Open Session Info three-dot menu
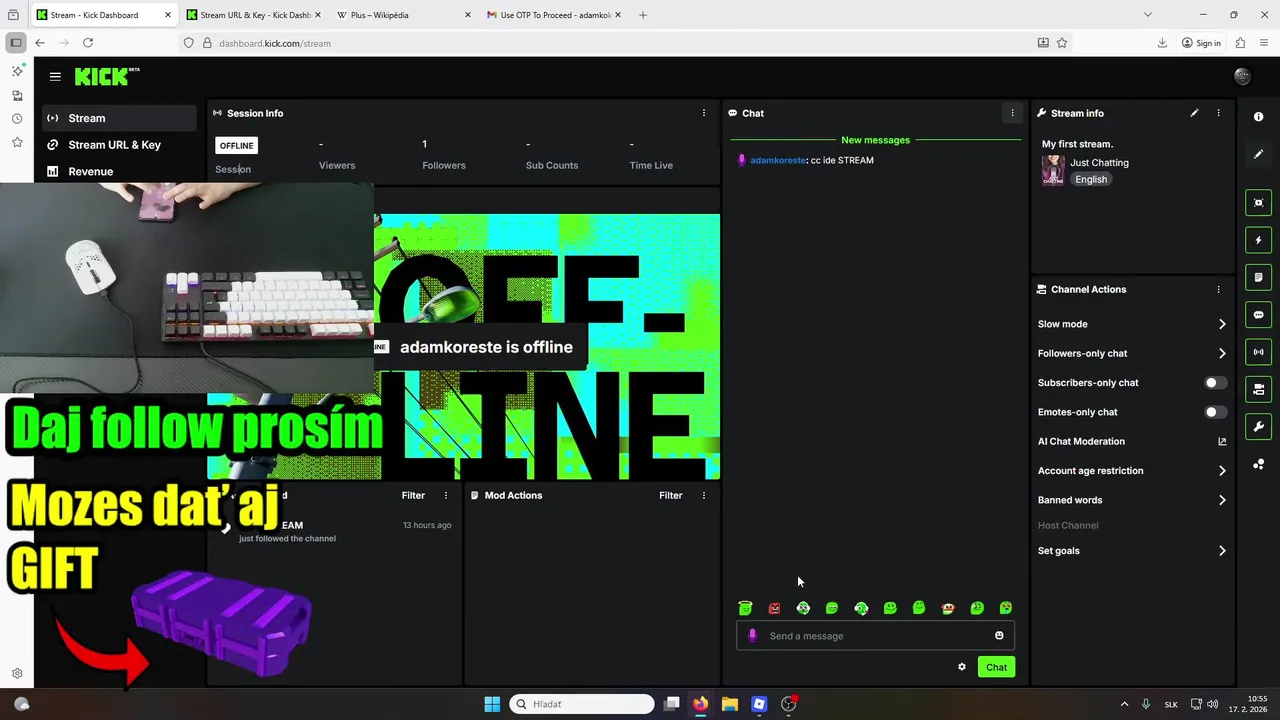This screenshot has height=720, width=1280. [x=704, y=113]
